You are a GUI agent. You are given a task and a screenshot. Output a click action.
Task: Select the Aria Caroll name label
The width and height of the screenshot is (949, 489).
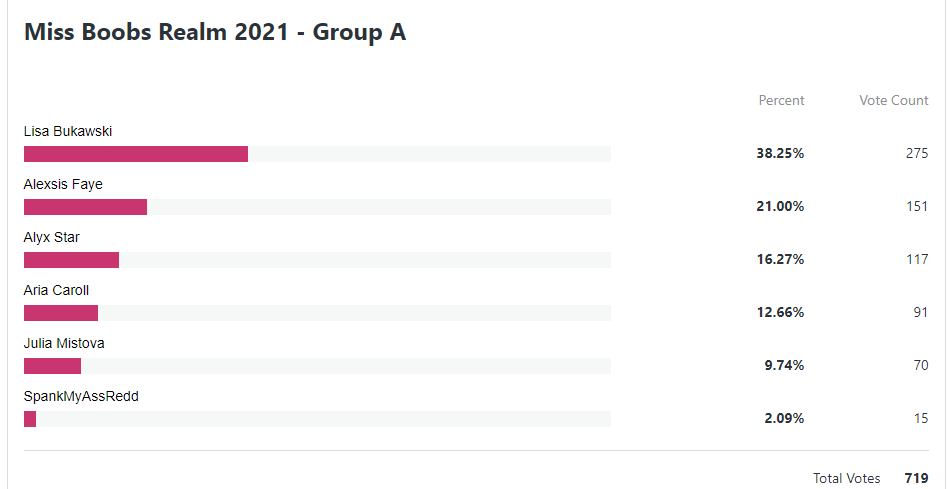pyautogui.click(x=56, y=290)
